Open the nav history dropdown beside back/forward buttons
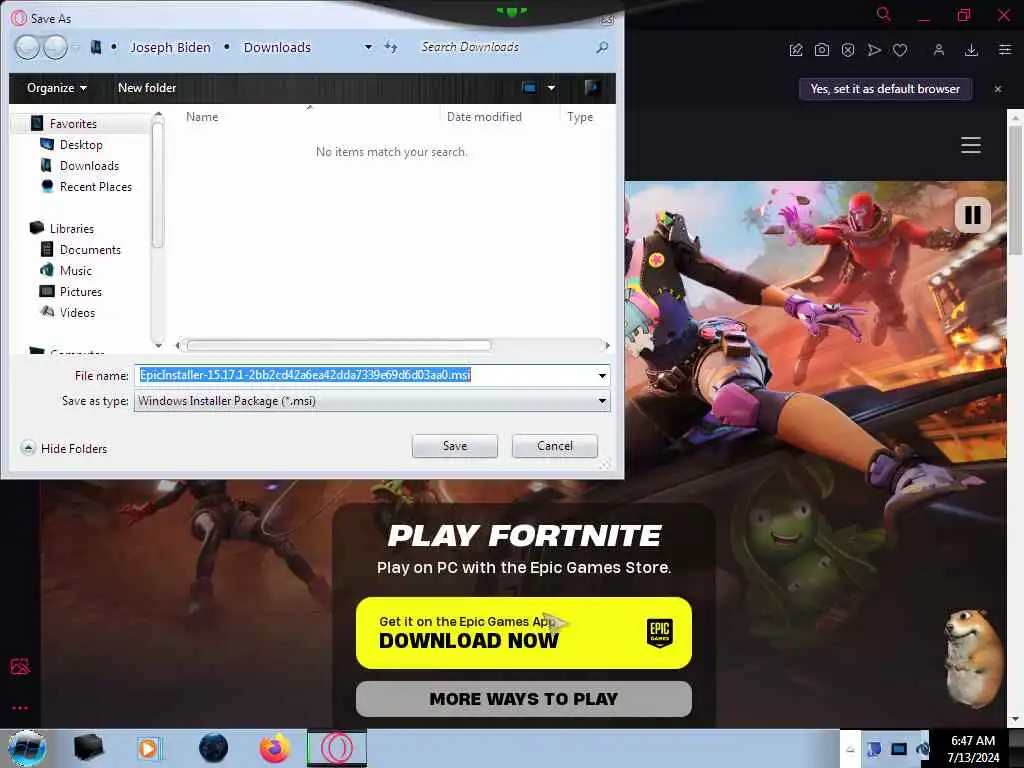 pos(76,47)
